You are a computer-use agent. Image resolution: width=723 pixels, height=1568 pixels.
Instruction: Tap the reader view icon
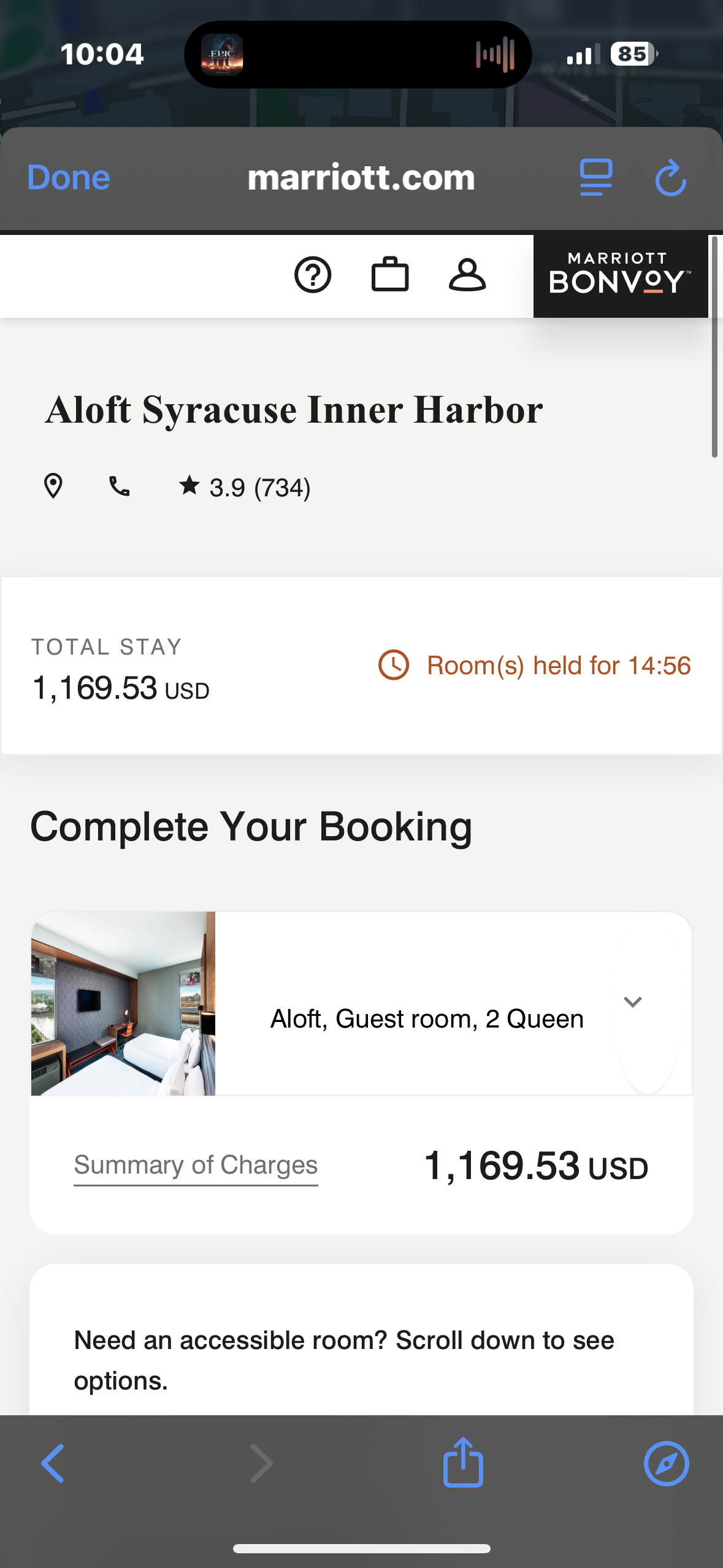pyautogui.click(x=596, y=177)
